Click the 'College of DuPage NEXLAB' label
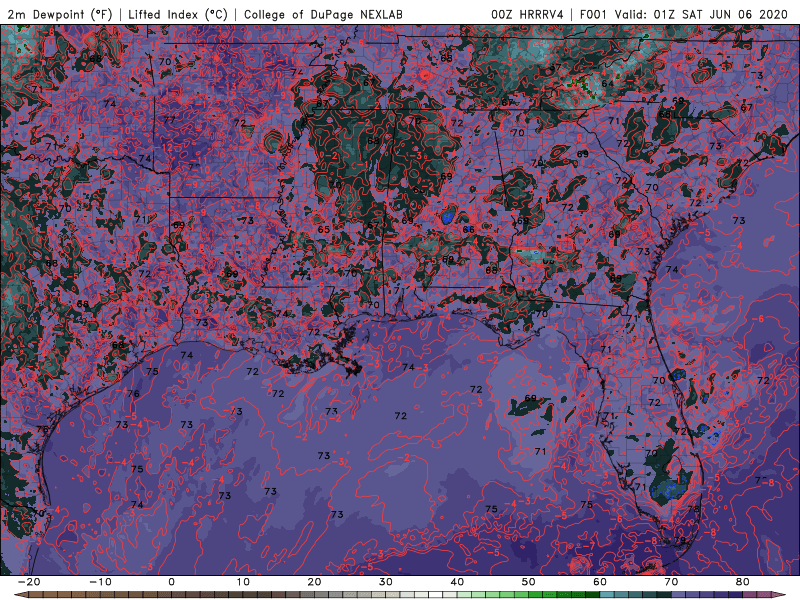Viewport: 800px width, 600px height. click(323, 14)
